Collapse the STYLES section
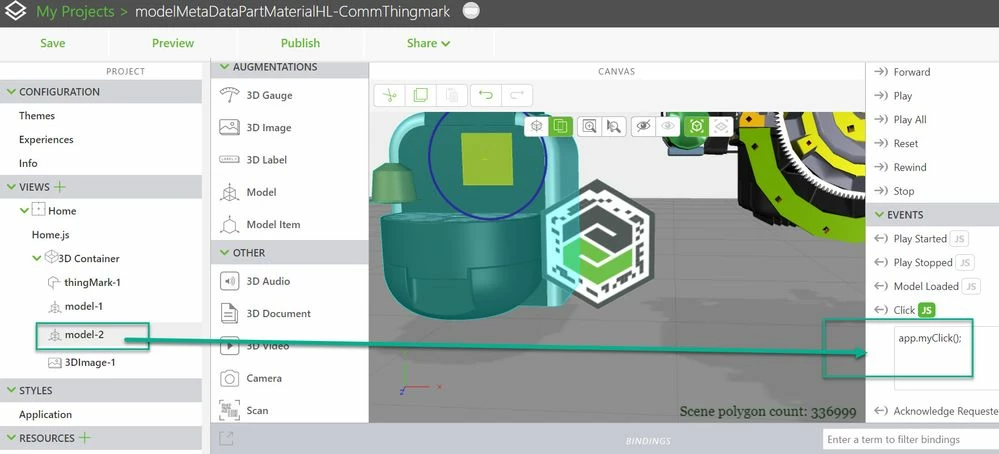Image resolution: width=999 pixels, height=454 pixels. 11,390
